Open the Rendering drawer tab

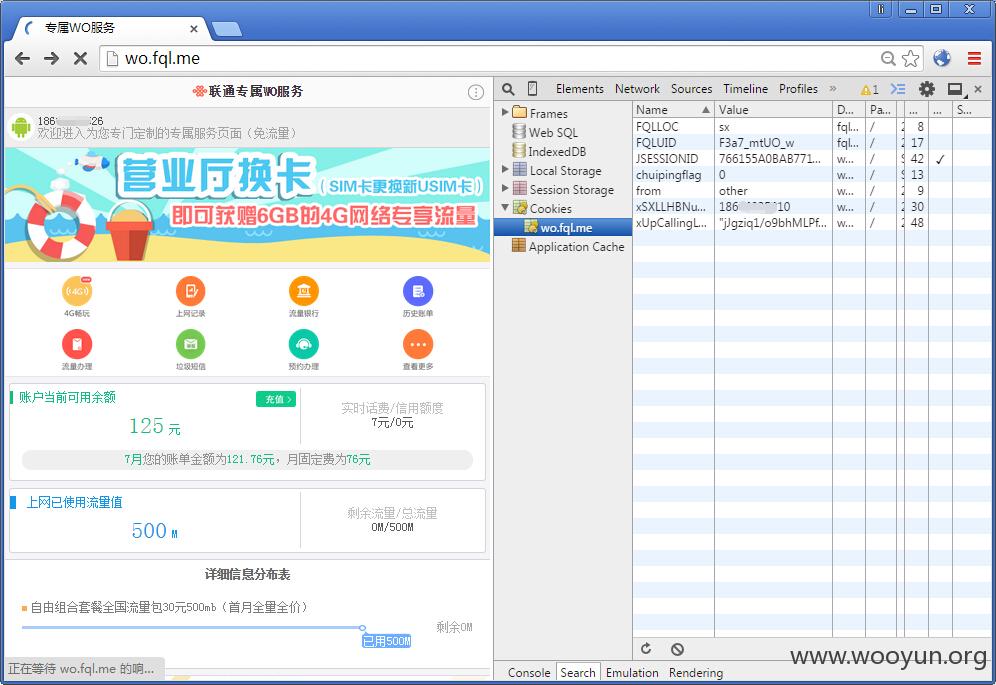[x=696, y=672]
